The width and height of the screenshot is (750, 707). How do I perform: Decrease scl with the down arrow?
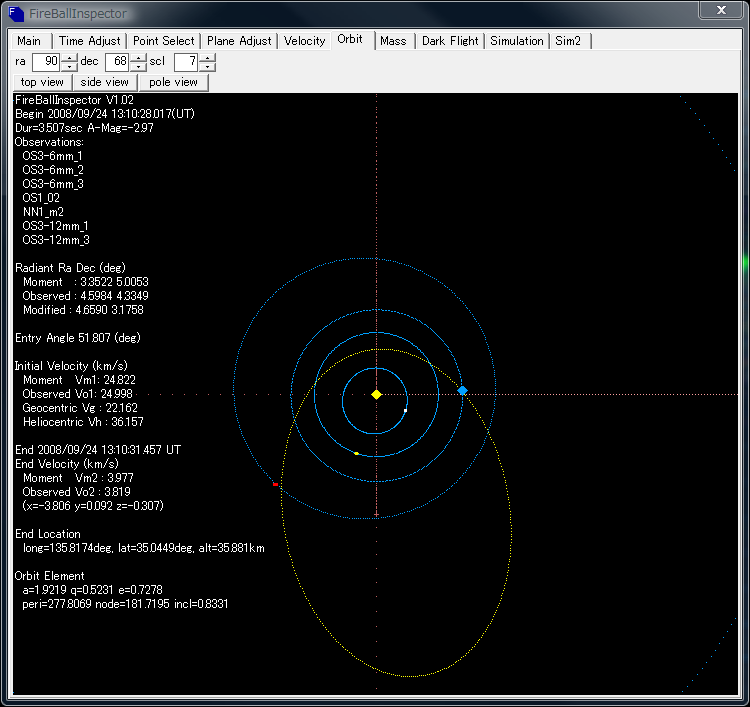coord(207,67)
